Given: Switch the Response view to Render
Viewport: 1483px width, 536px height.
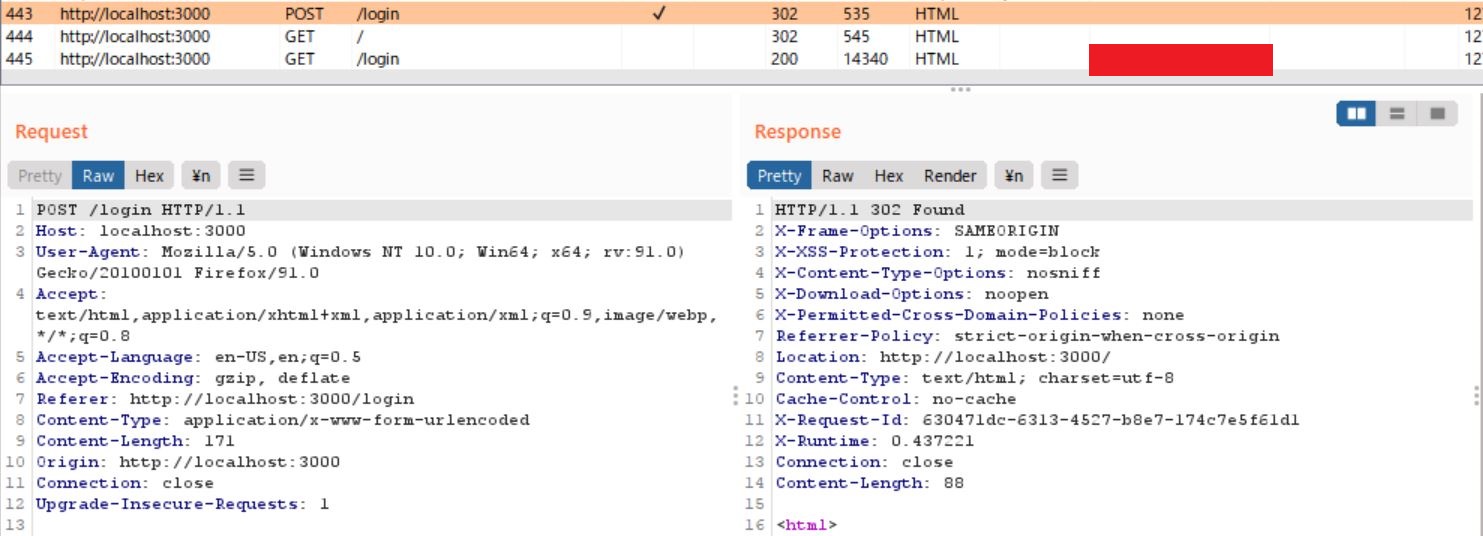Looking at the screenshot, I should tap(950, 176).
